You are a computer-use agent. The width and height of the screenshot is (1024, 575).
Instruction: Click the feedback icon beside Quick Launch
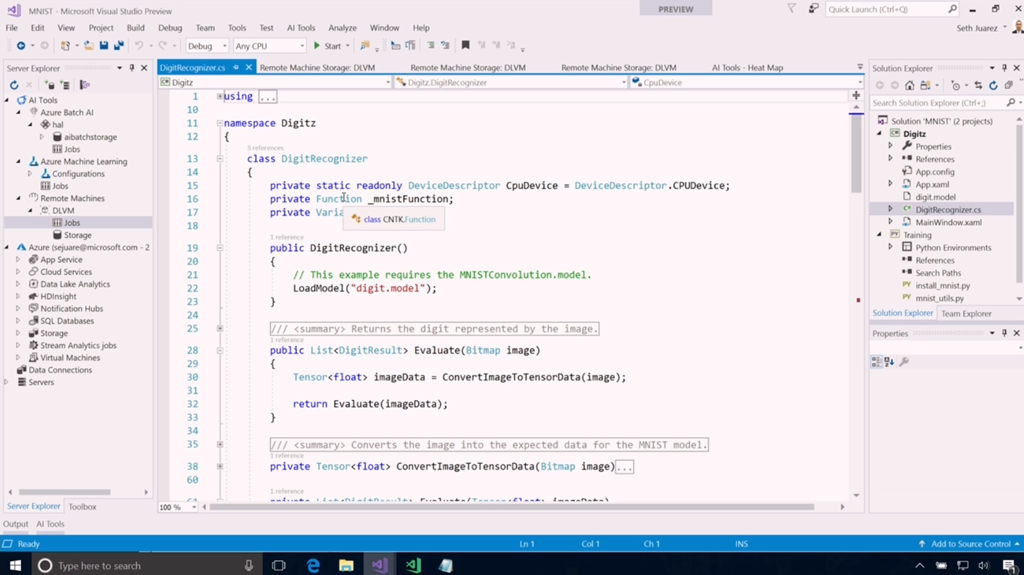(x=814, y=9)
